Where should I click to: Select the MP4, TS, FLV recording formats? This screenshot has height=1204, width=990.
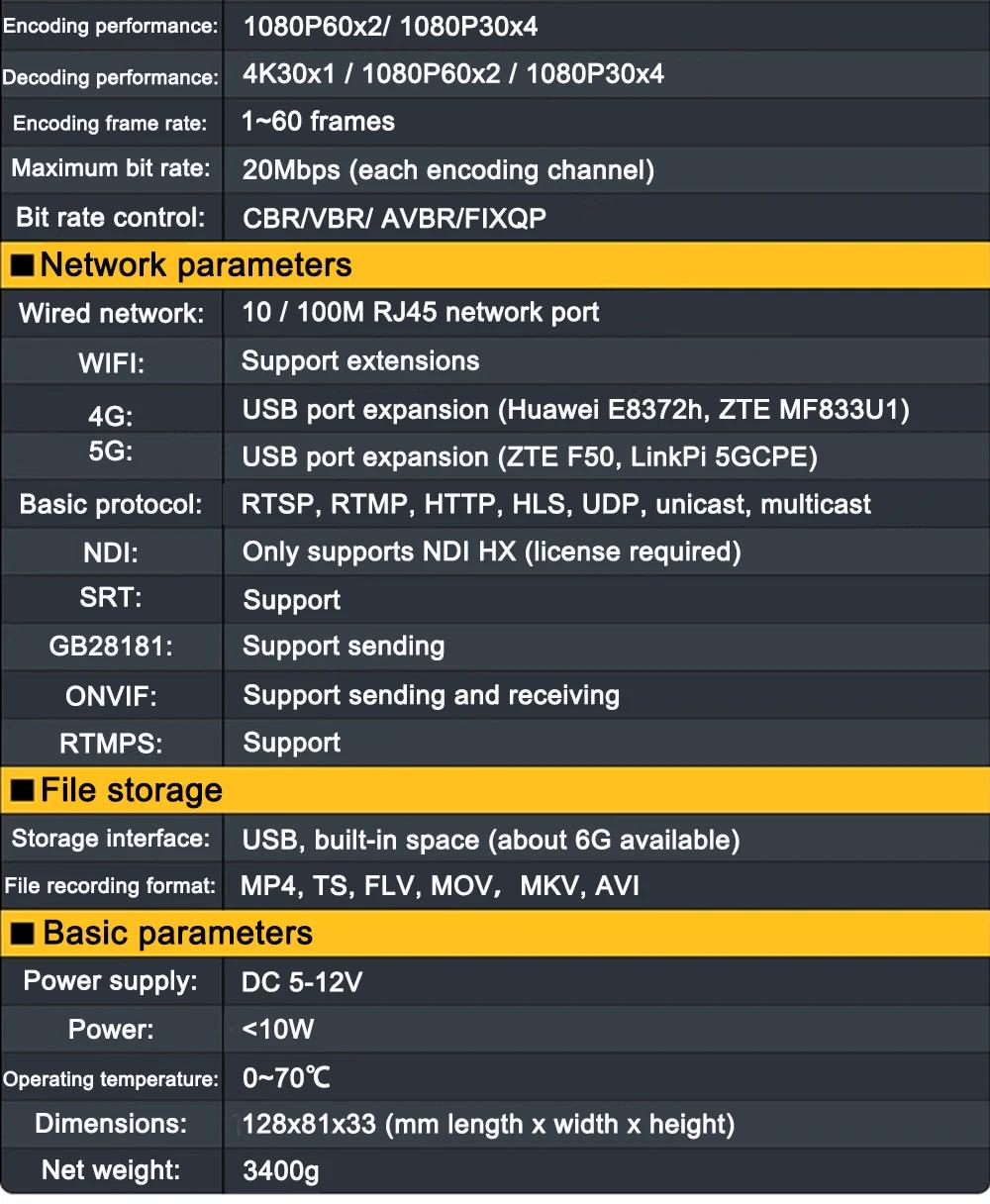[x=440, y=886]
